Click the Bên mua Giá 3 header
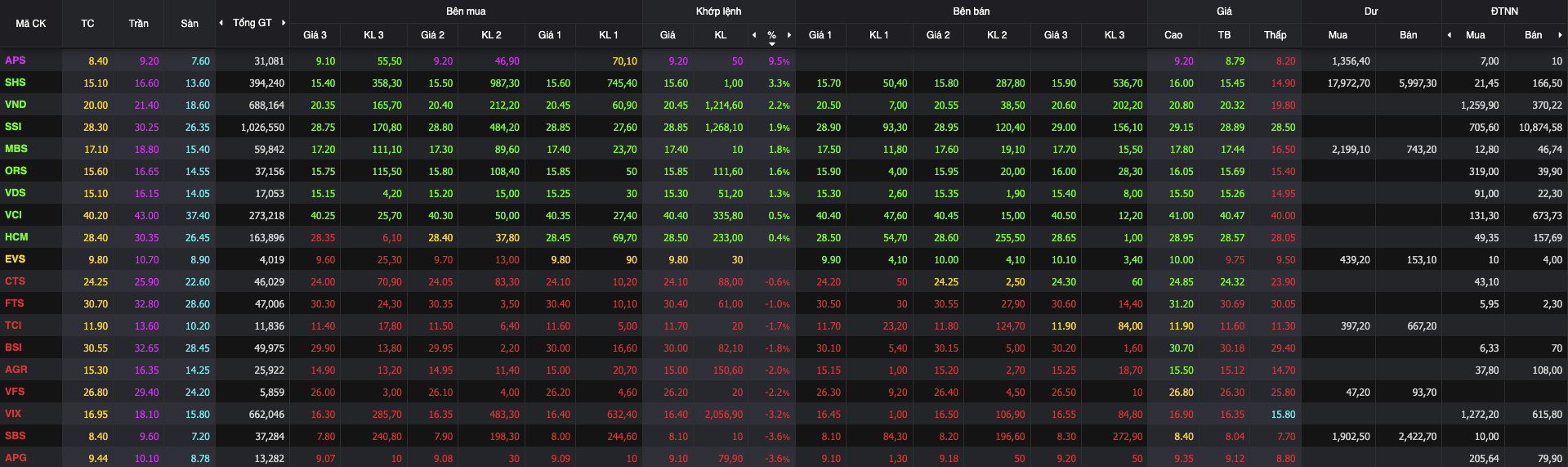 [x=315, y=35]
